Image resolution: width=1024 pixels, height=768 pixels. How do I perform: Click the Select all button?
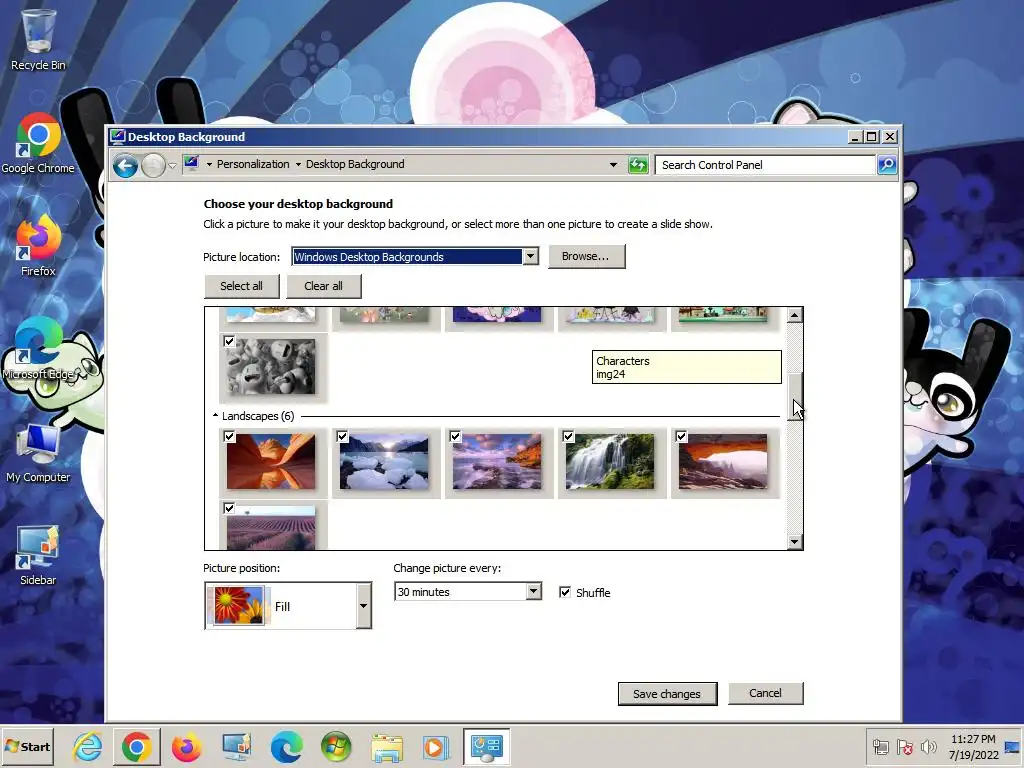(242, 286)
